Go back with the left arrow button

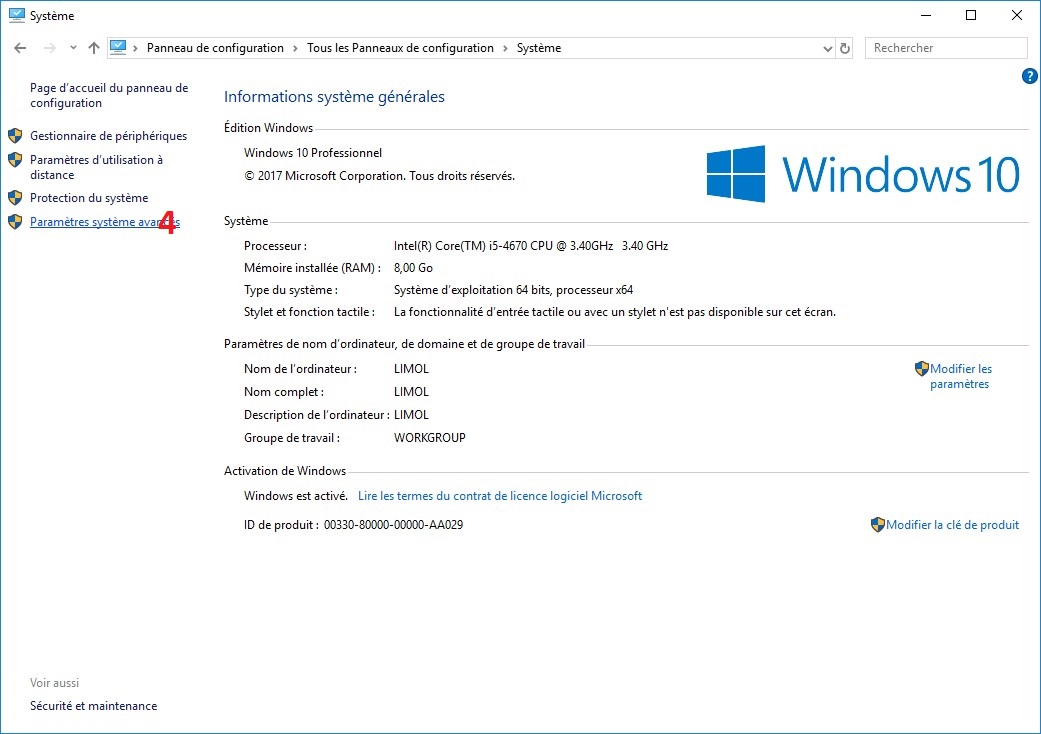(20, 48)
